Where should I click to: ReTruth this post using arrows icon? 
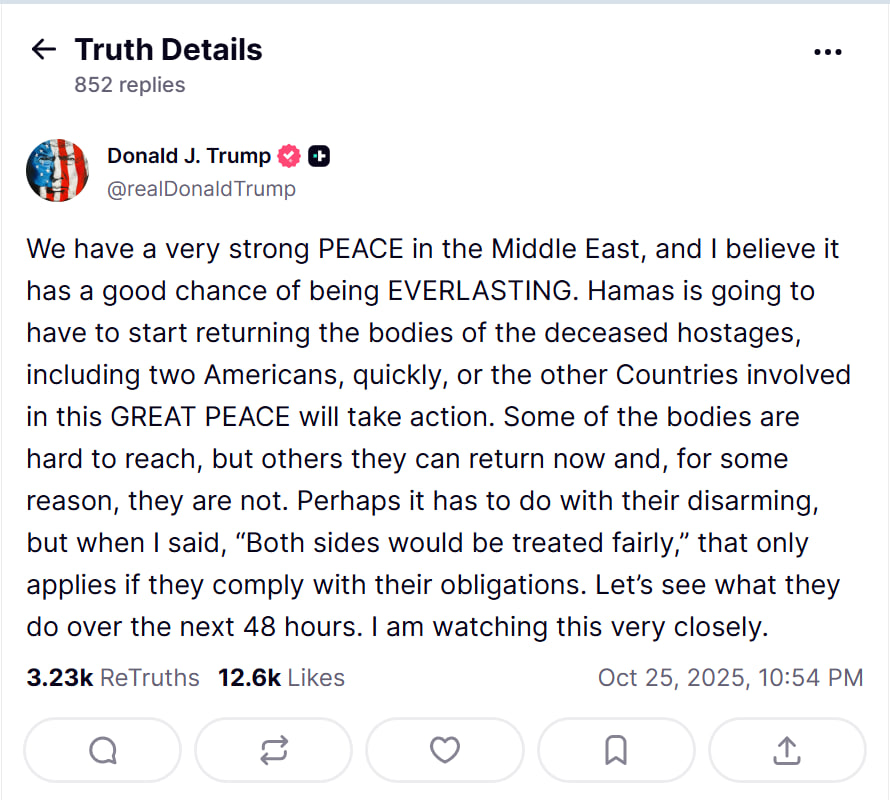pos(273,749)
